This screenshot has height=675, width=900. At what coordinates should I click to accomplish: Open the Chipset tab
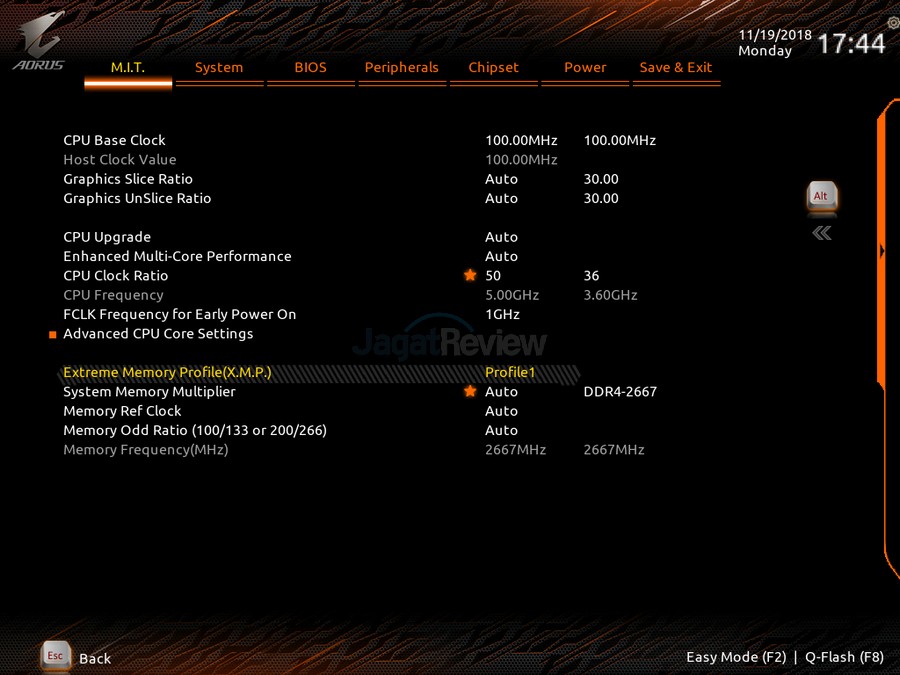493,67
